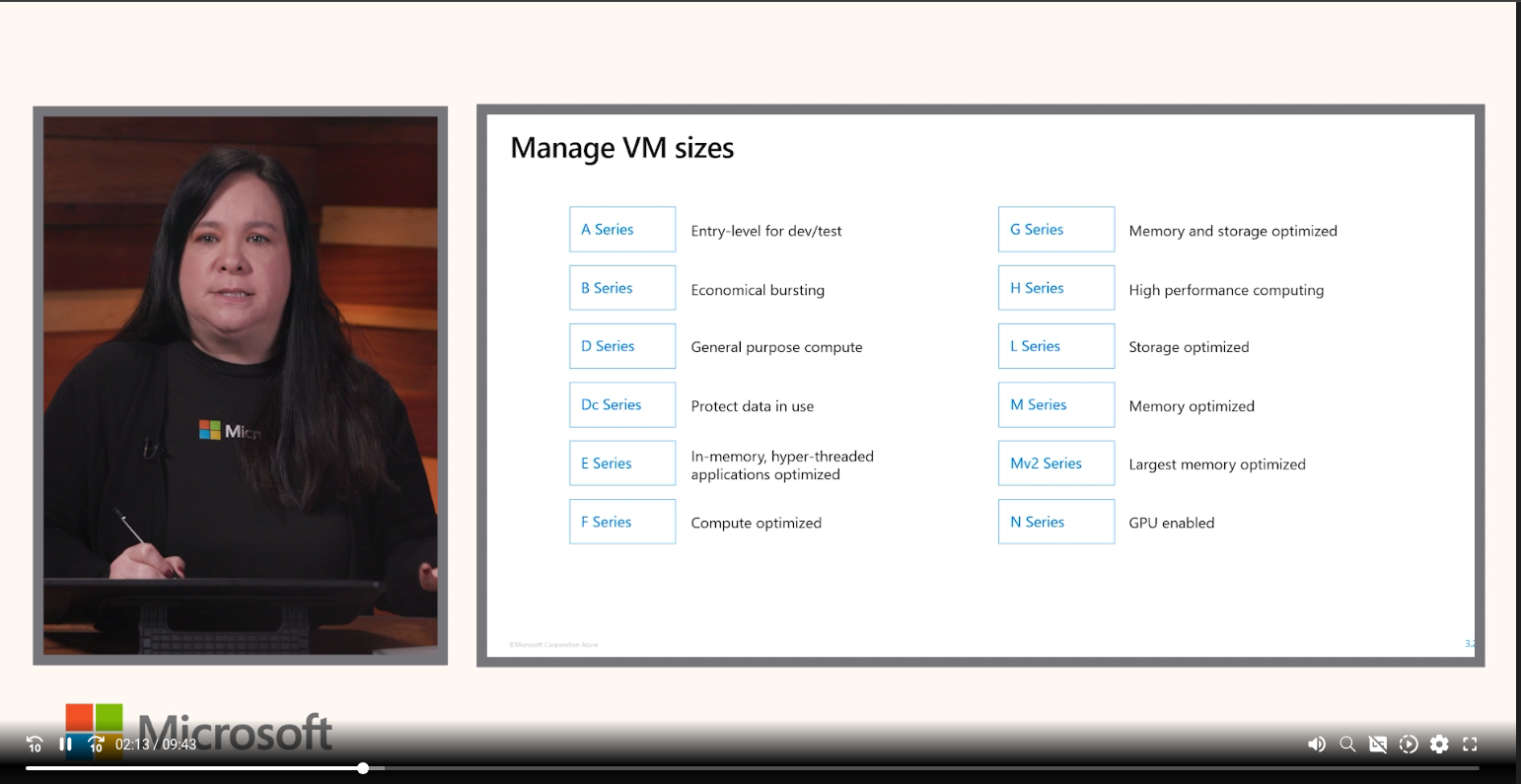Click 'Compute optimized' text

pos(756,524)
